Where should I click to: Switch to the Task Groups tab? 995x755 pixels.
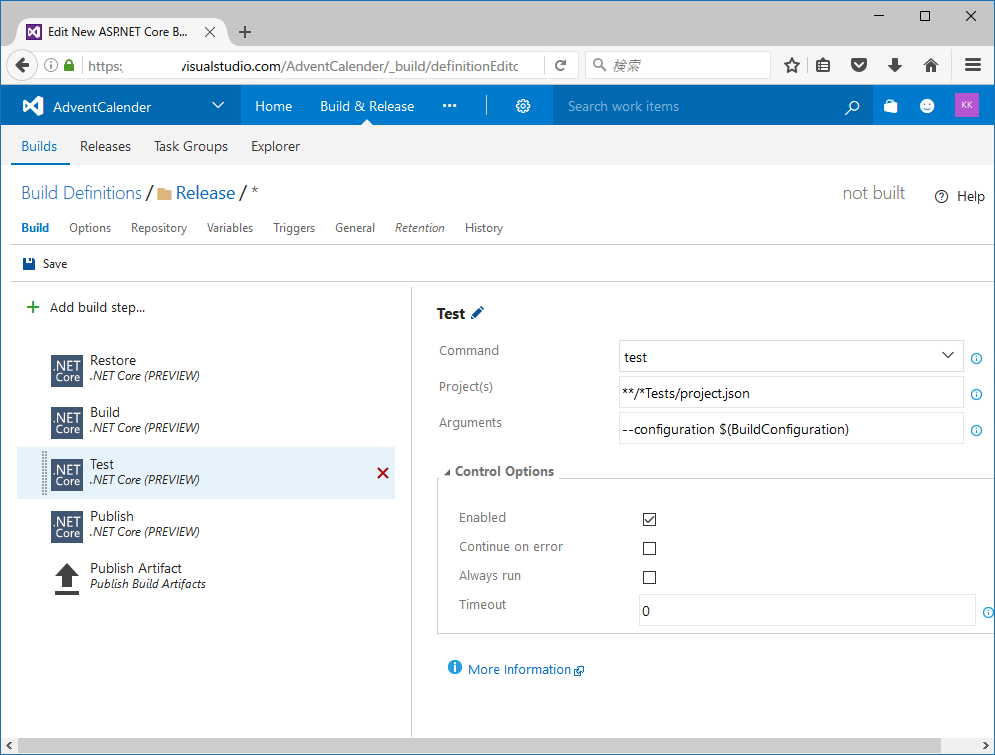coord(190,147)
